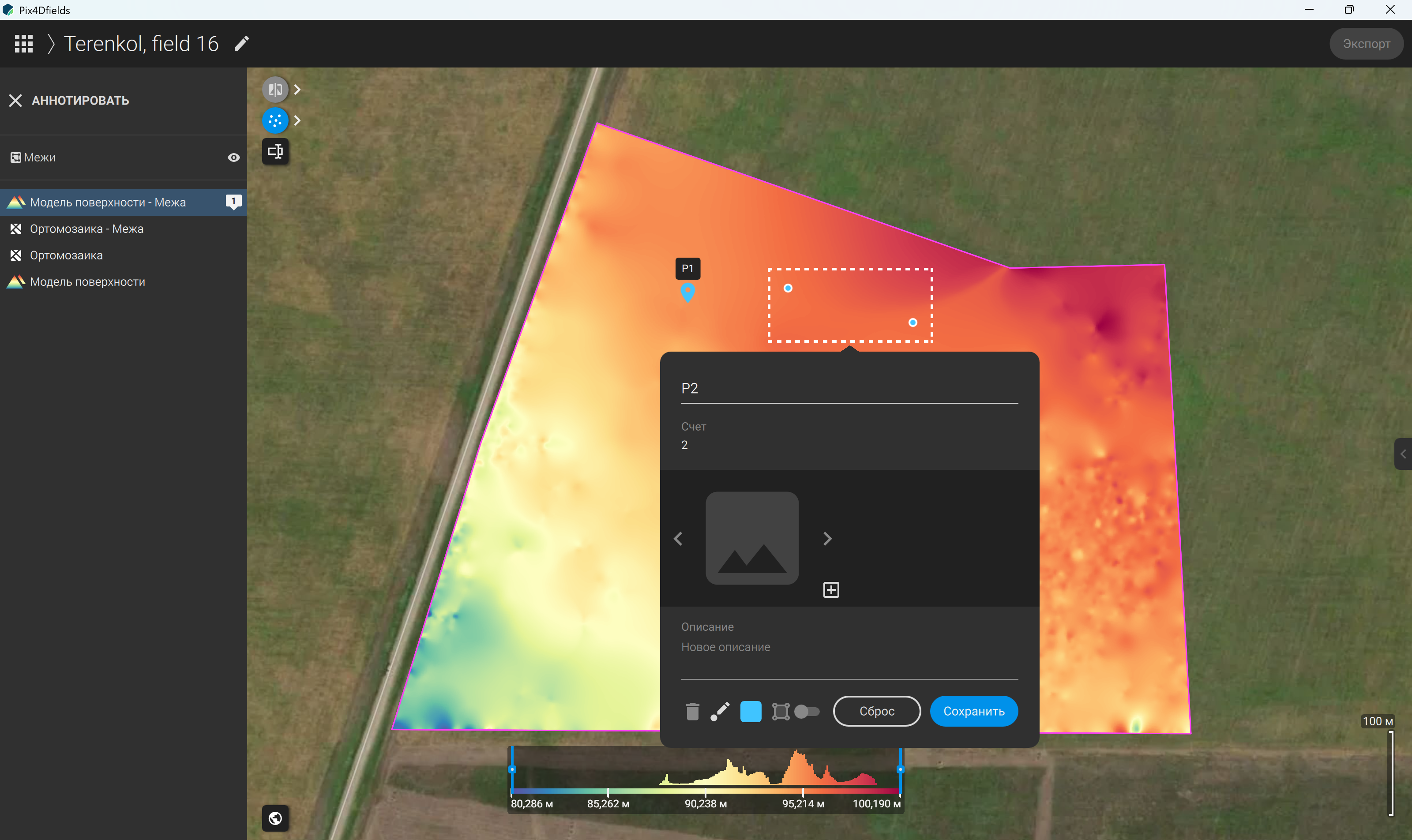Delete annotation P2 with trash icon
This screenshot has height=840, width=1412.
tap(692, 712)
